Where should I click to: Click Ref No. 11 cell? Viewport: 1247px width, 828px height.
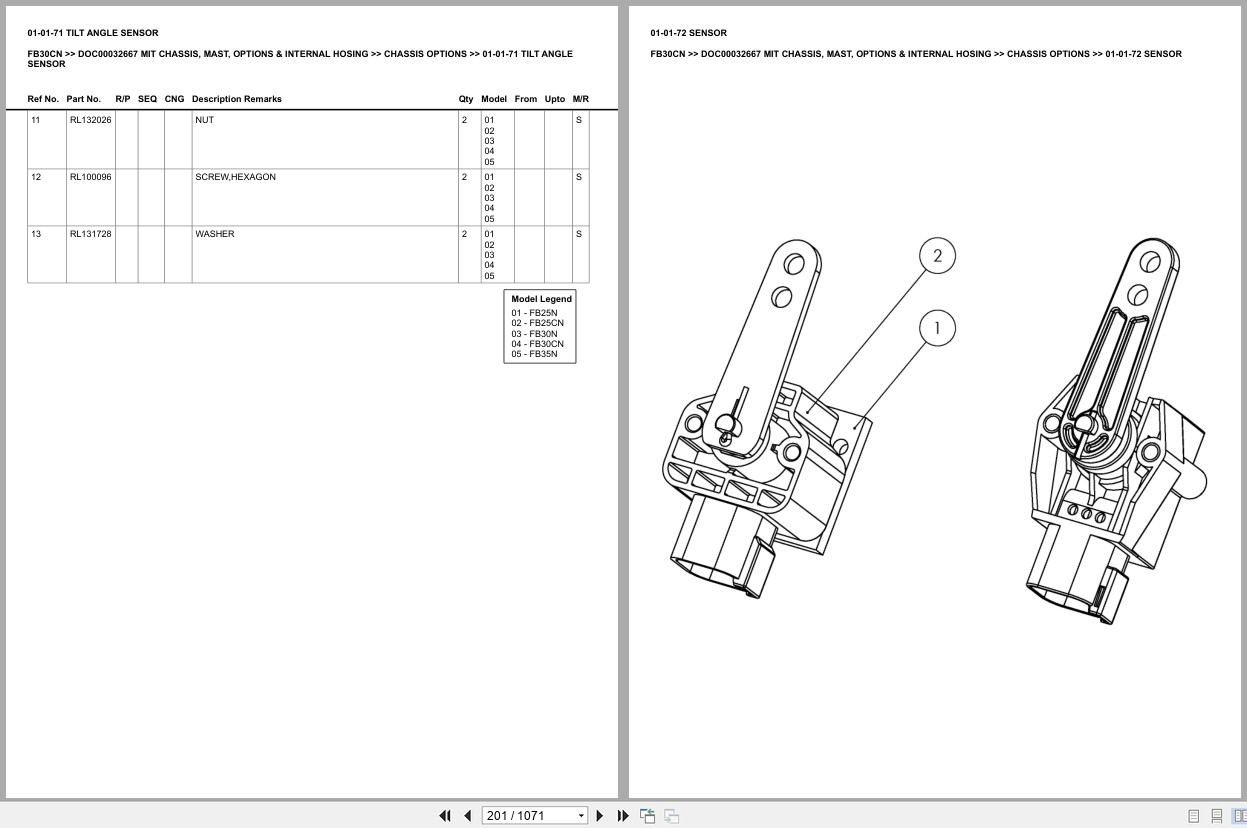47,140
